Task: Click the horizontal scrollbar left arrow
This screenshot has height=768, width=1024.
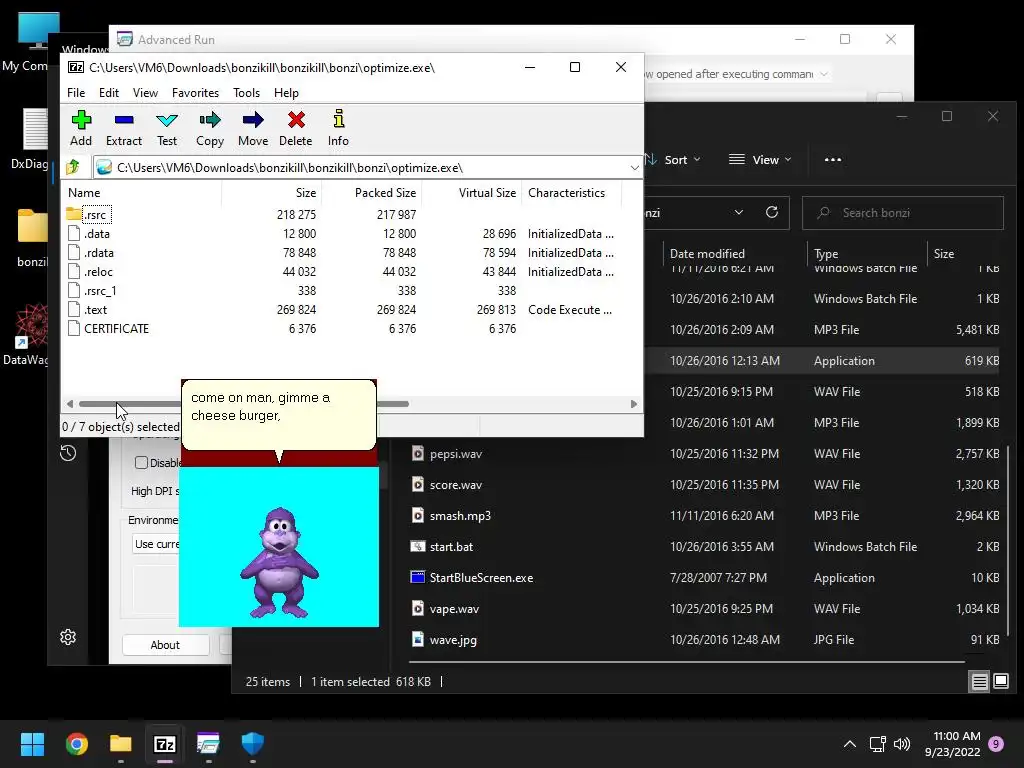Action: (70, 404)
